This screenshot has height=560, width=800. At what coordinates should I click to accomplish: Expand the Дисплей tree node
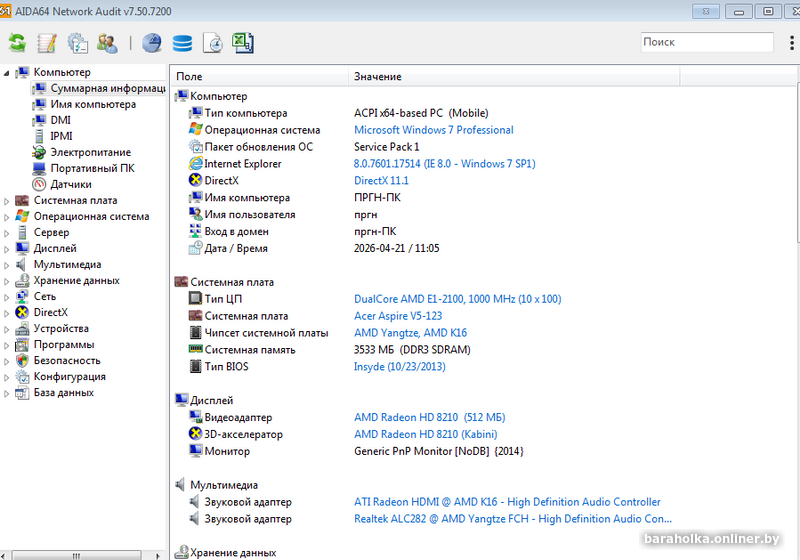click(x=6, y=249)
